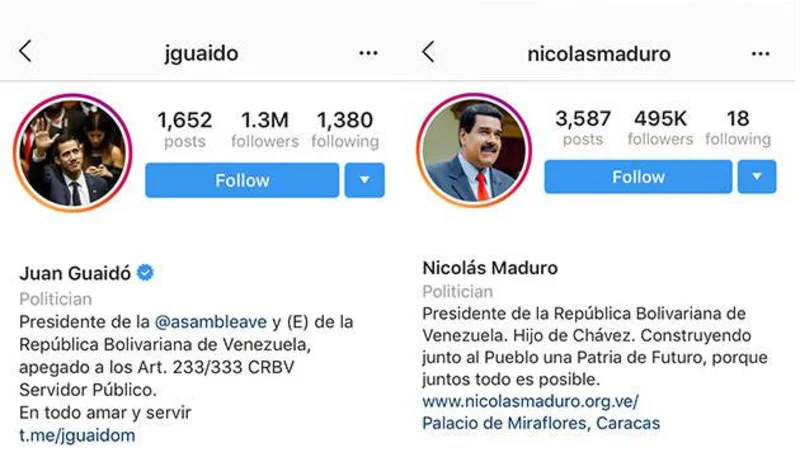Screen dimensions: 800x450
Task: Visit www.nicolasmaduro.org.ve website link
Action: point(530,401)
